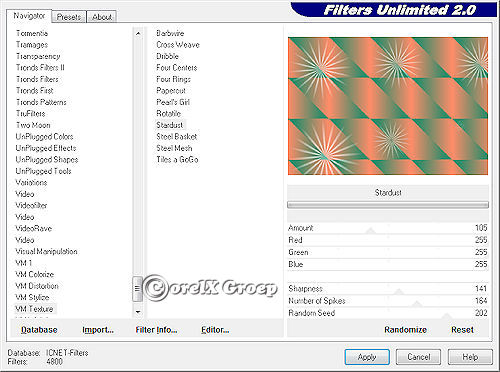This screenshot has width=500, height=372.
Task: Choose Videofilter from the group list
Action: [x=31, y=206]
